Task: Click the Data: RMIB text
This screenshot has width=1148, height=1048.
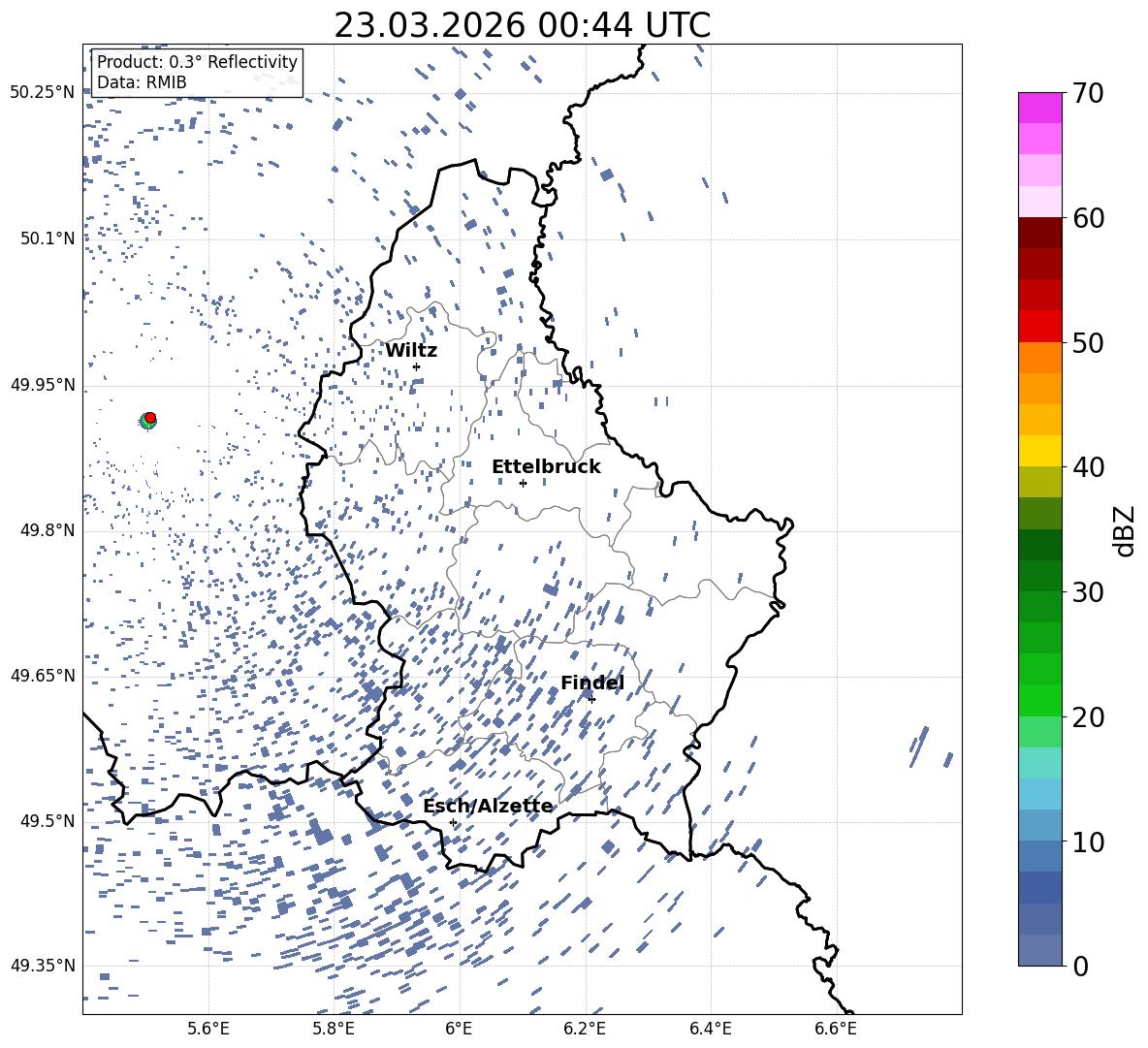Action: (x=142, y=82)
